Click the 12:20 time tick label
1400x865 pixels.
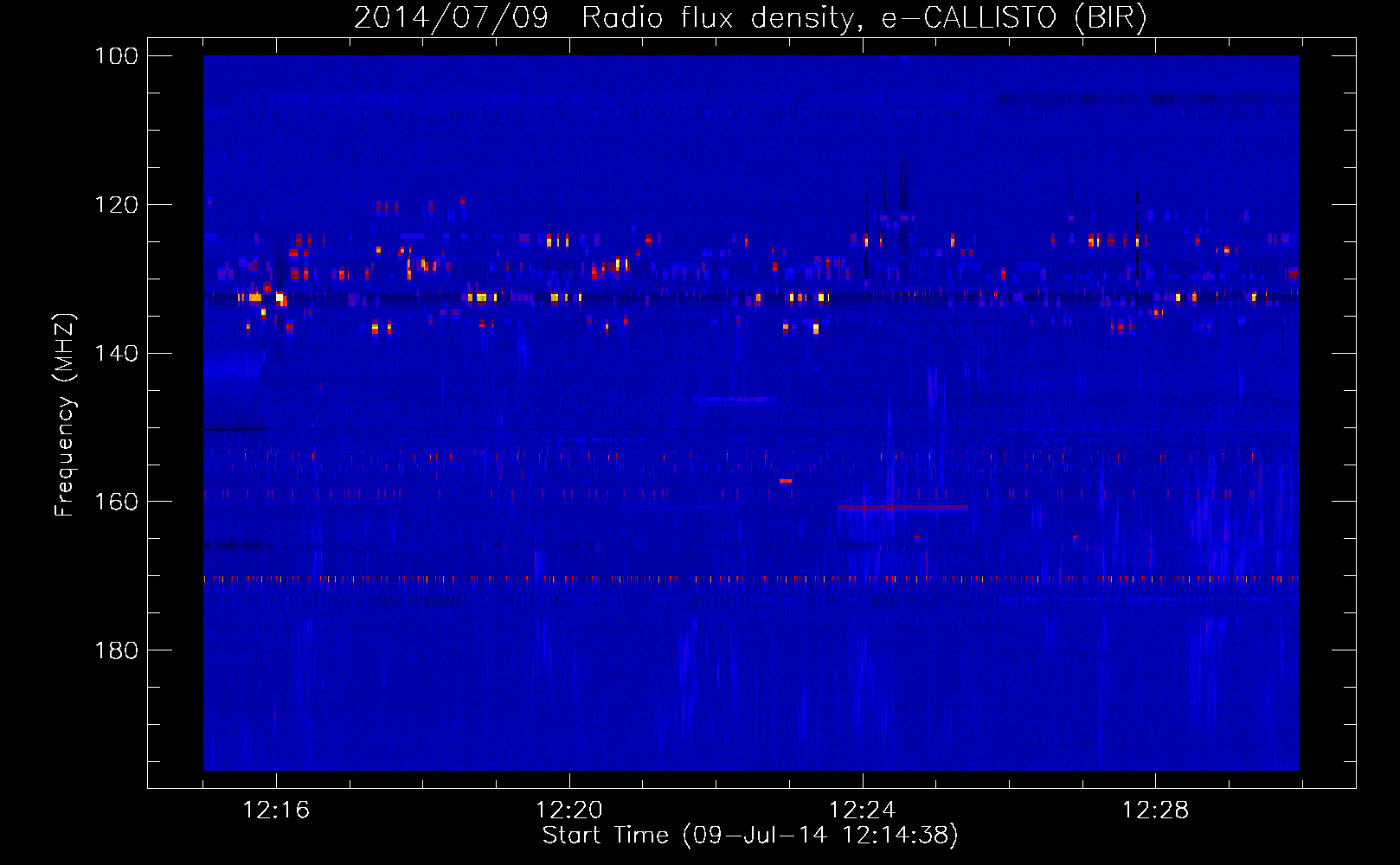pos(569,811)
